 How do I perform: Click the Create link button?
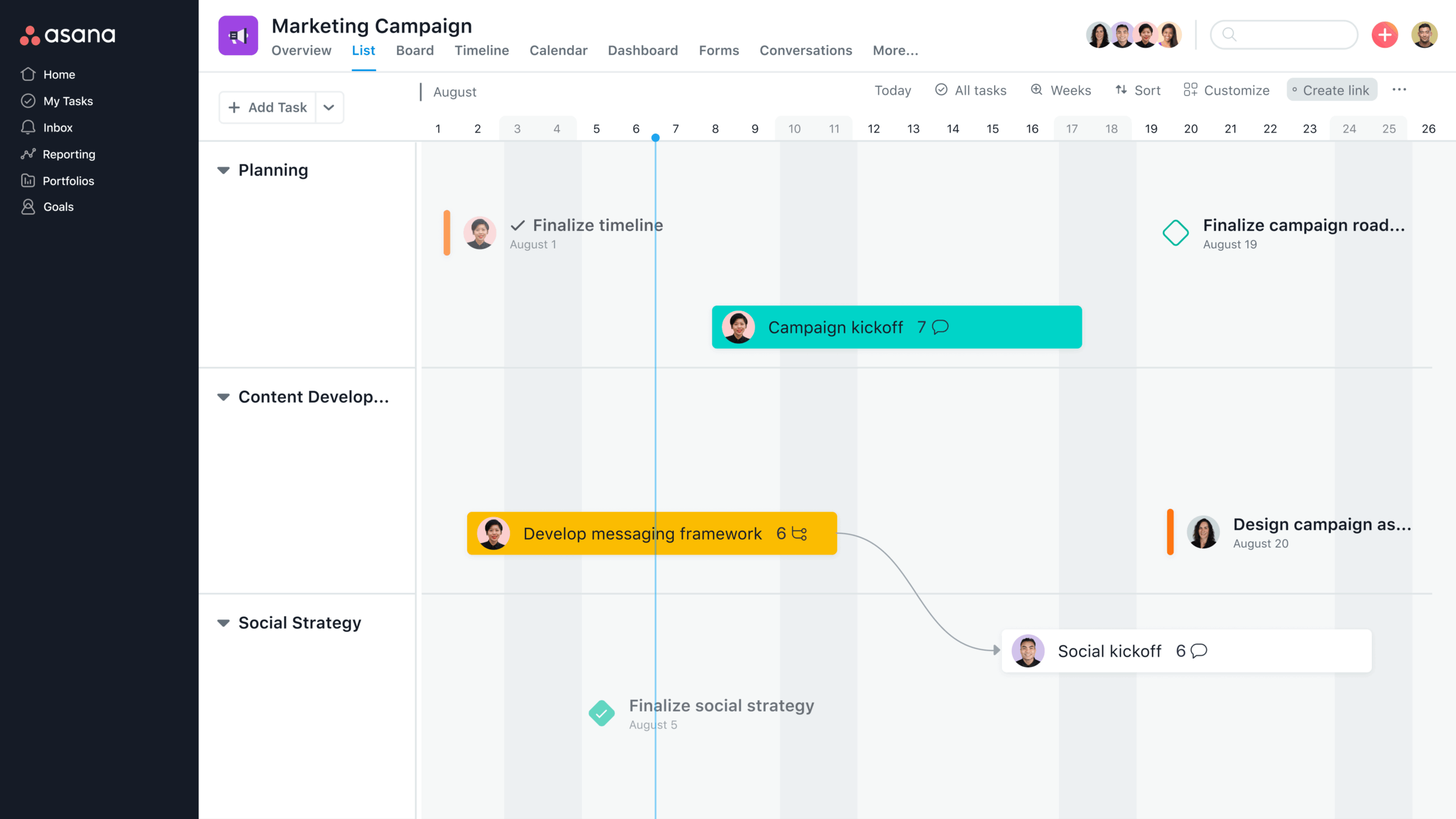(1331, 90)
